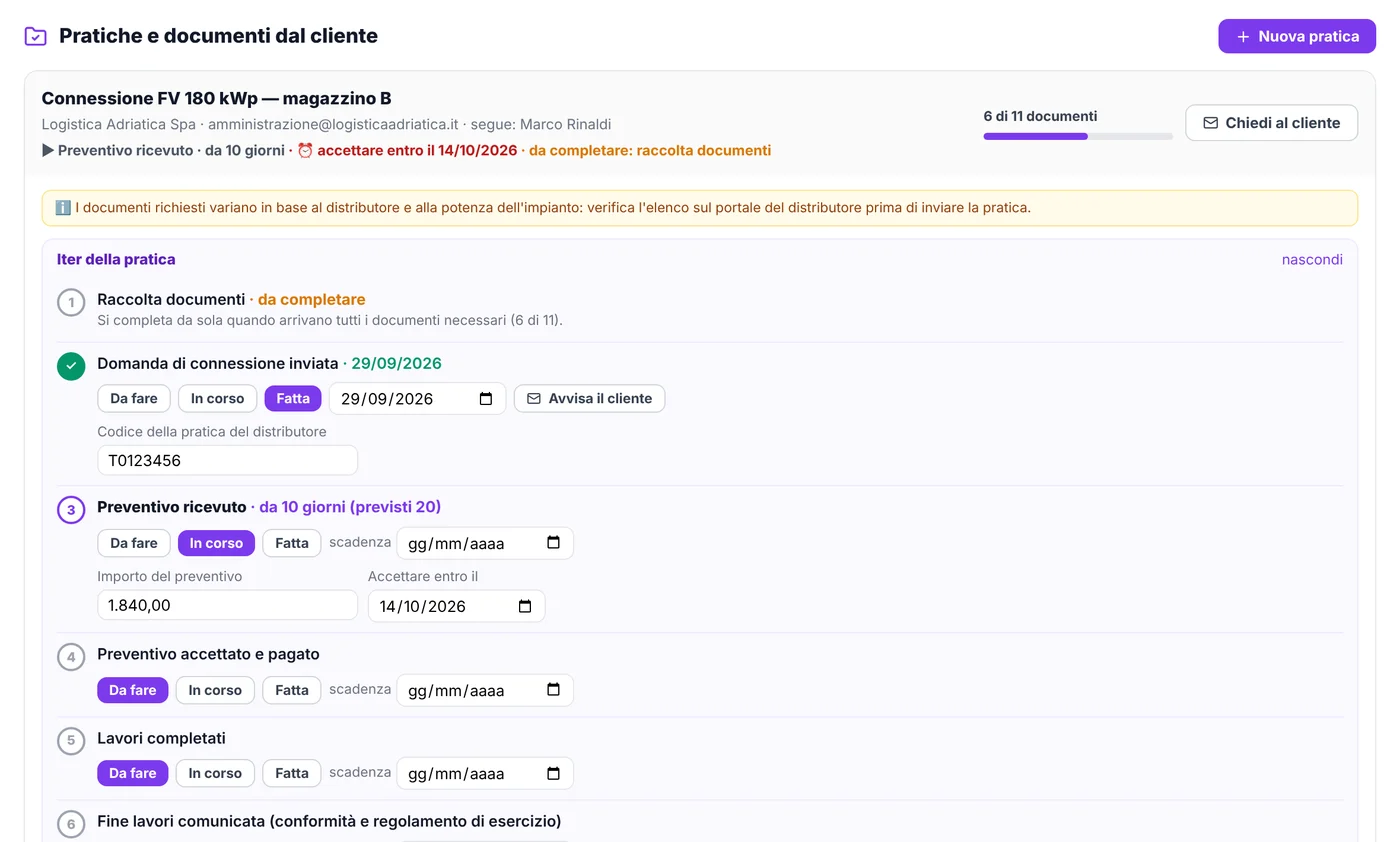Screen dimensions: 1400x842
Task: Click Codice della pratica field T0123456
Action: click(227, 461)
